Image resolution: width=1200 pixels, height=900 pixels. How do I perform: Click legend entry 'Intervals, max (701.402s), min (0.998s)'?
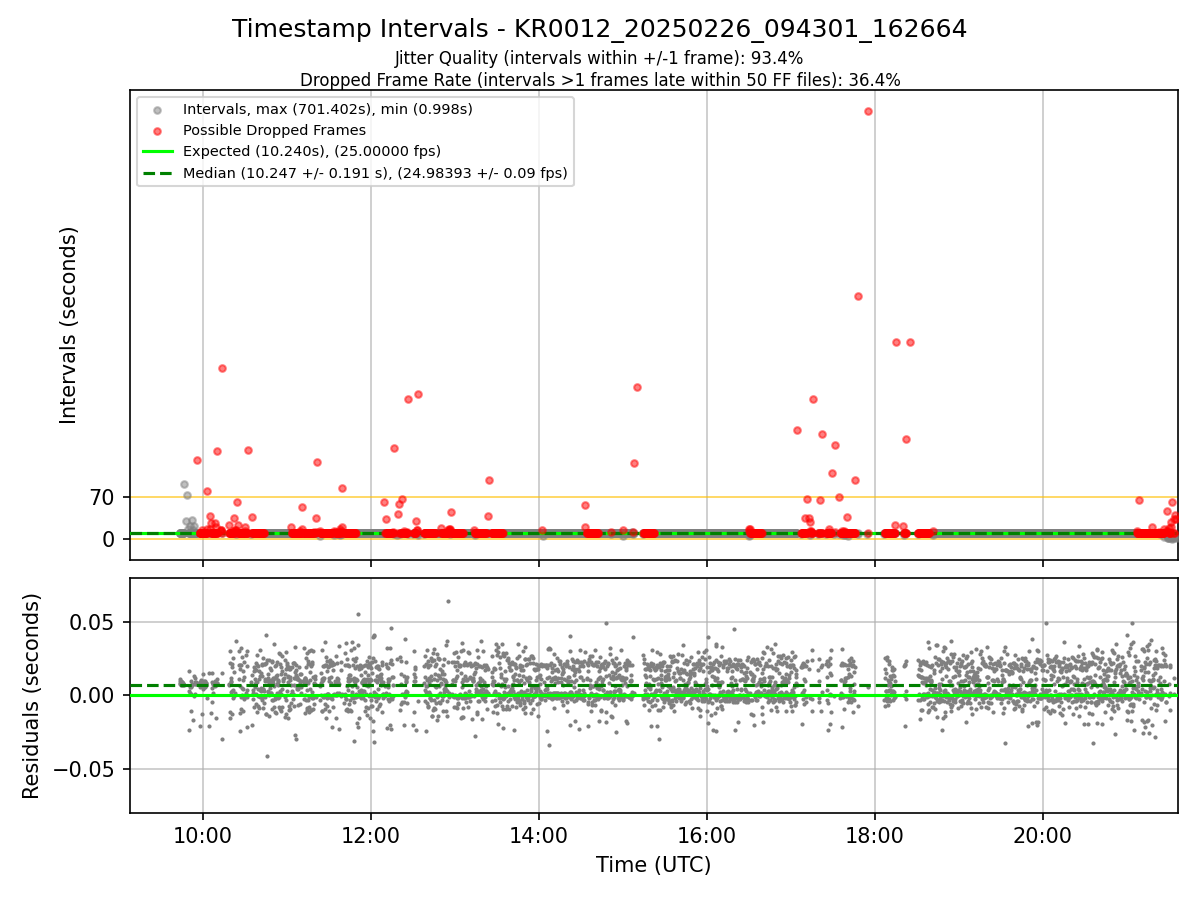pyautogui.click(x=328, y=108)
